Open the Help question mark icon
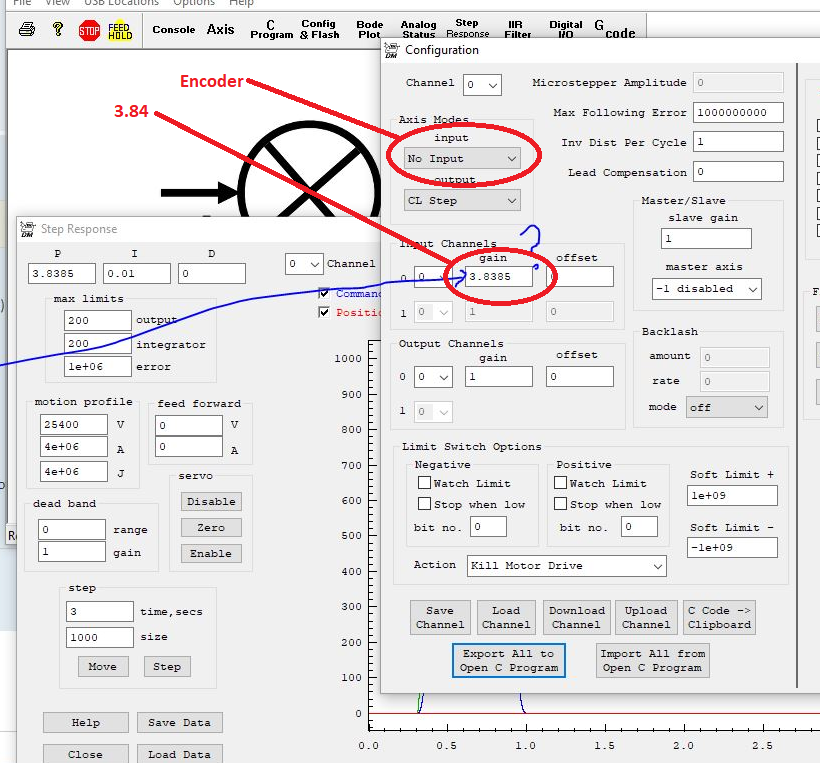Image resolution: width=820 pixels, height=763 pixels. point(58,30)
